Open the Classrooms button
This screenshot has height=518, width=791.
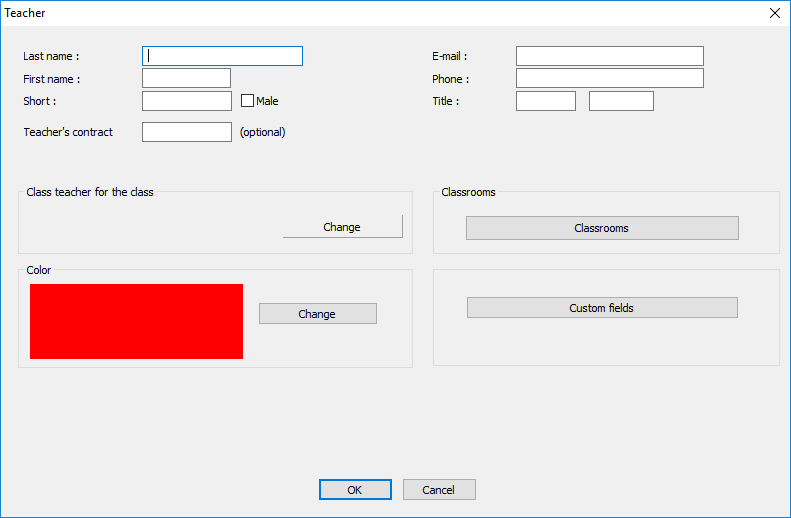tap(602, 228)
